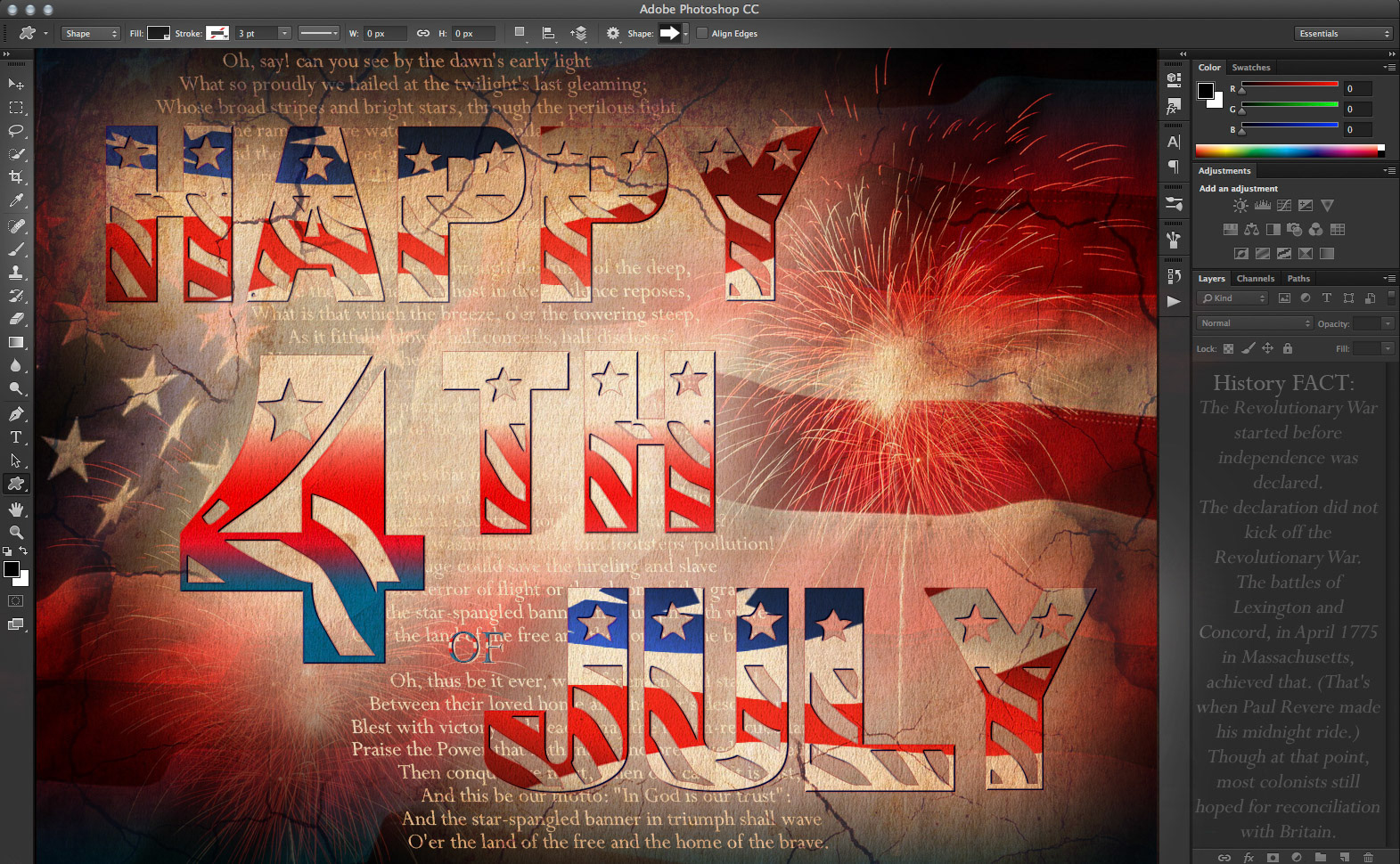1400x864 pixels.
Task: Select the Horizontal Type tool
Action: click(x=16, y=437)
